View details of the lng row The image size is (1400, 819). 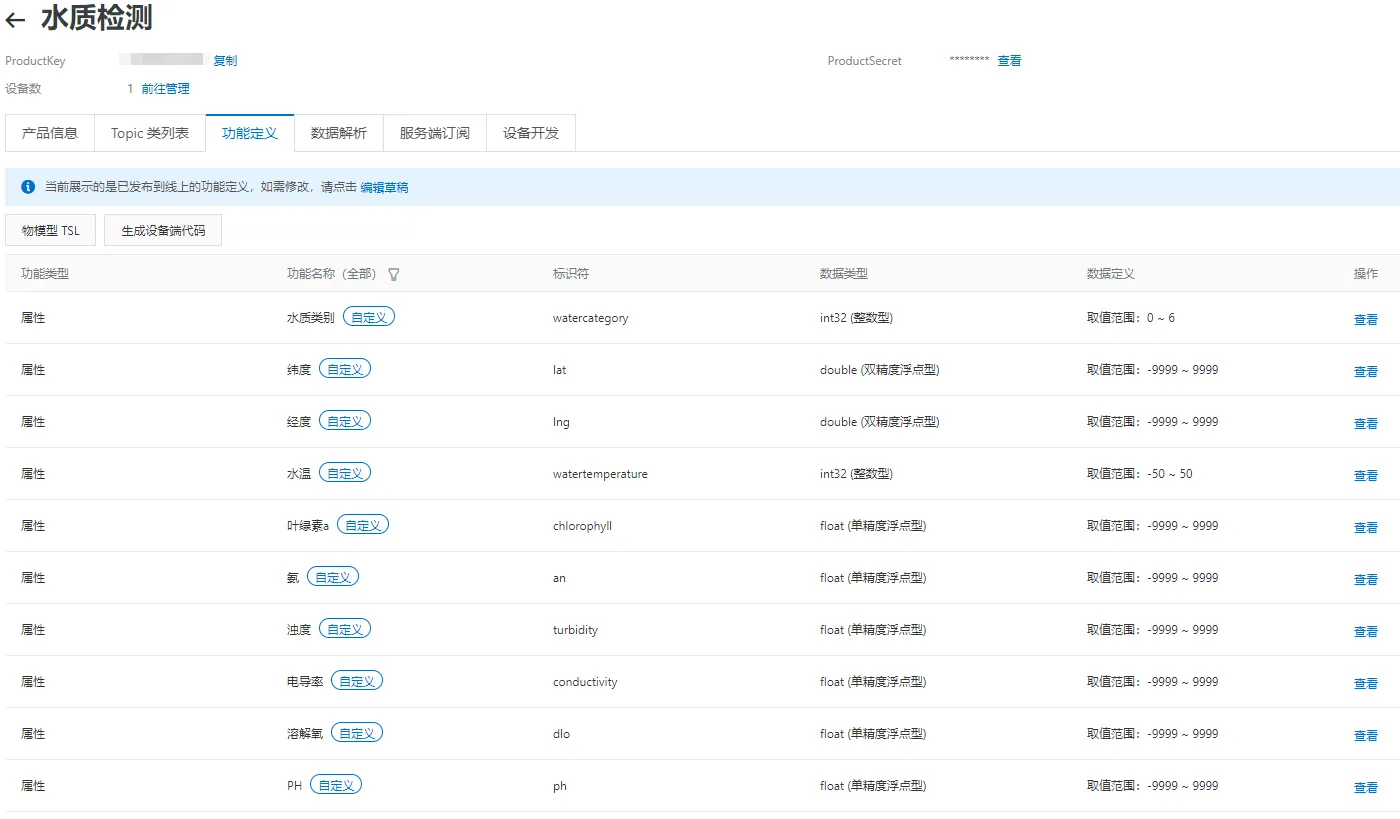(x=1366, y=424)
